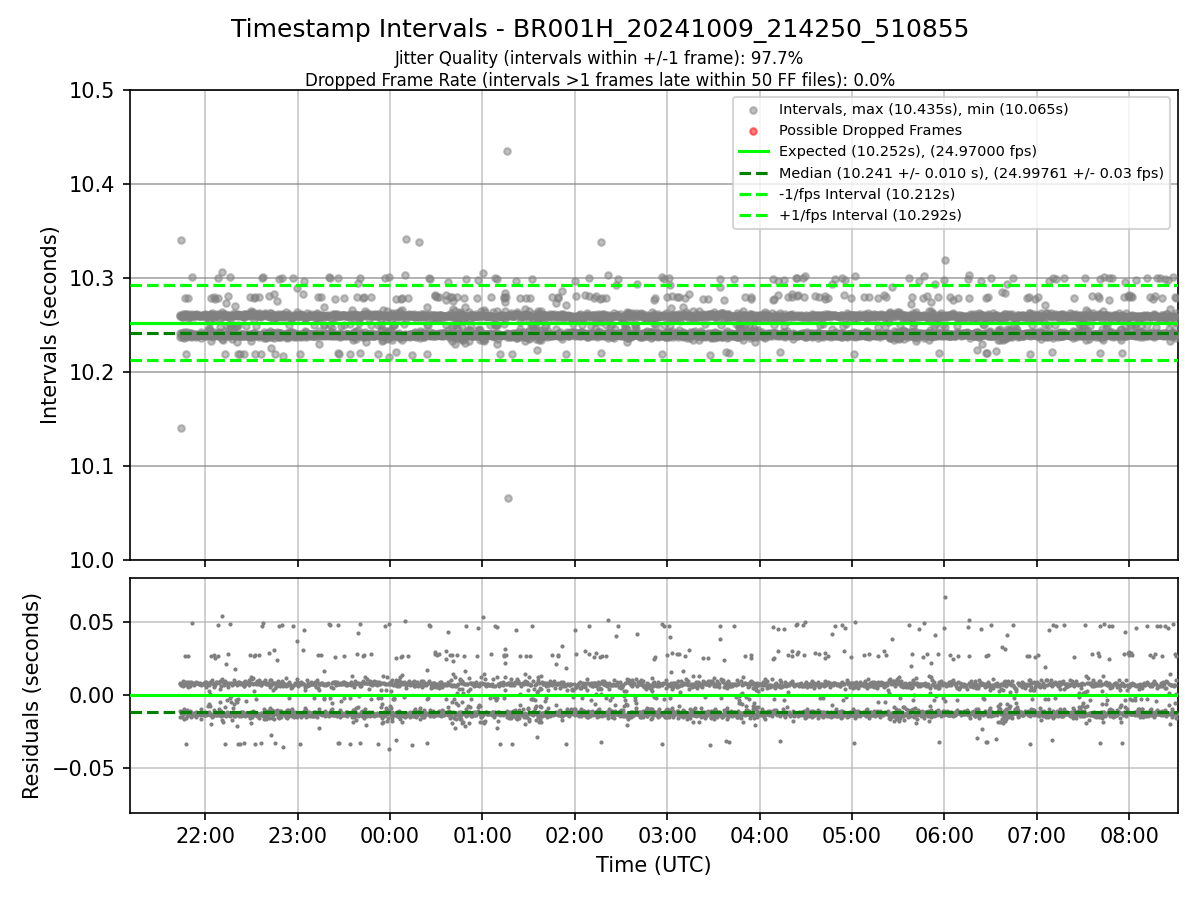Click the '00:00' x-axis tick label
Viewport: 1200px width, 900px height.
click(390, 834)
